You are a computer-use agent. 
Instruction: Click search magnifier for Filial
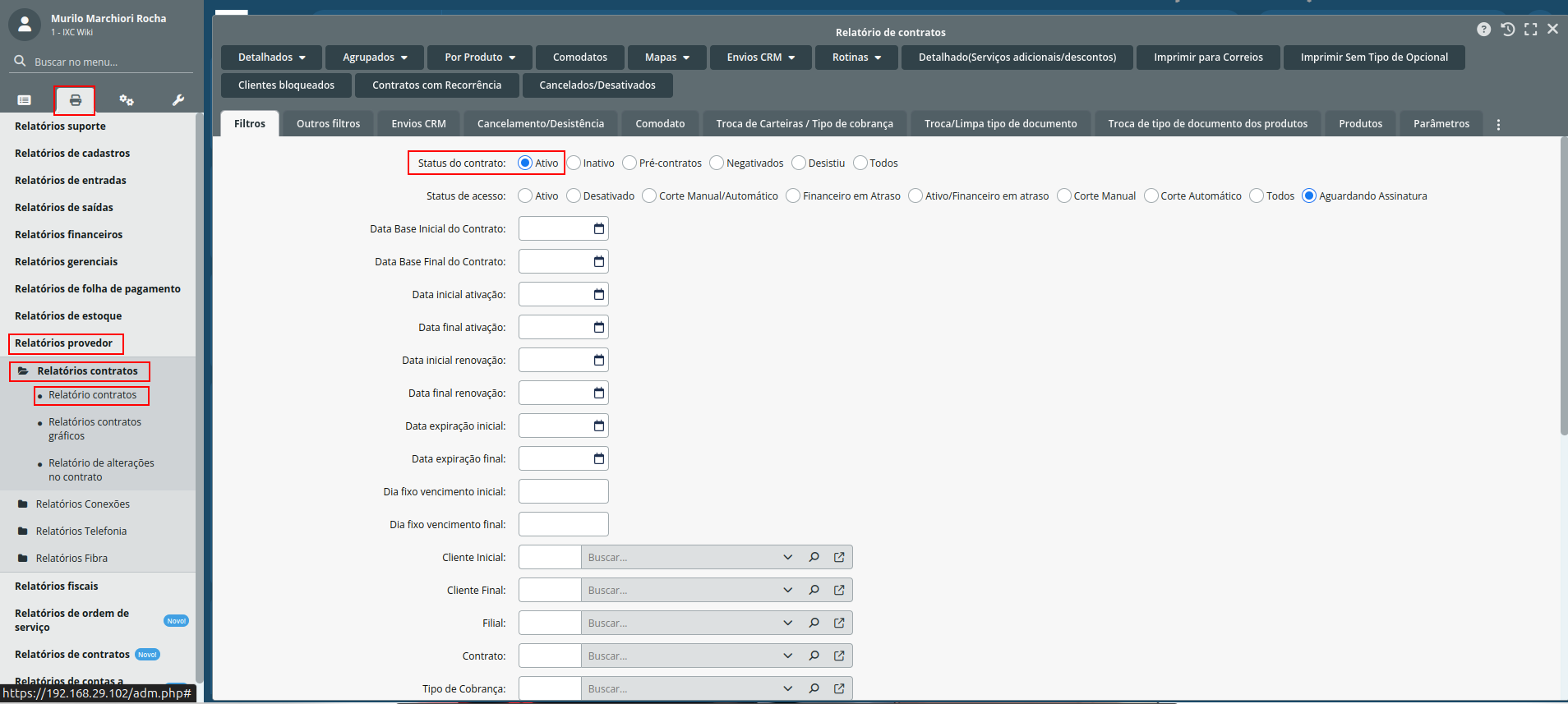814,623
